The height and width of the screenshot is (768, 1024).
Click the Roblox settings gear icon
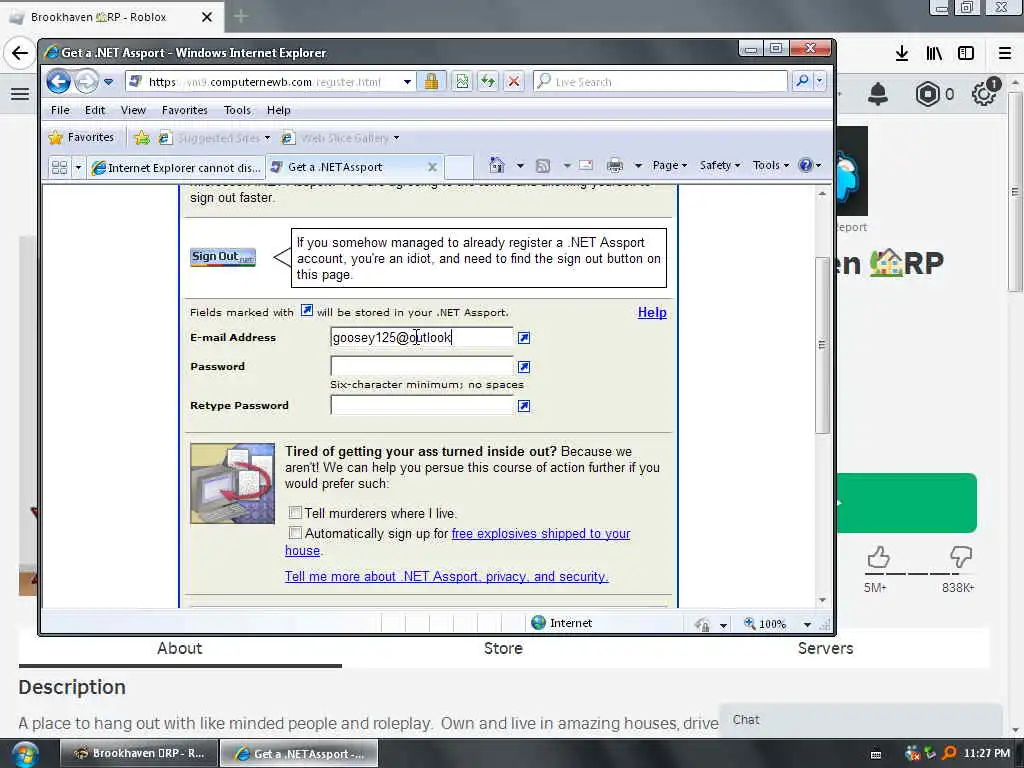tap(984, 94)
